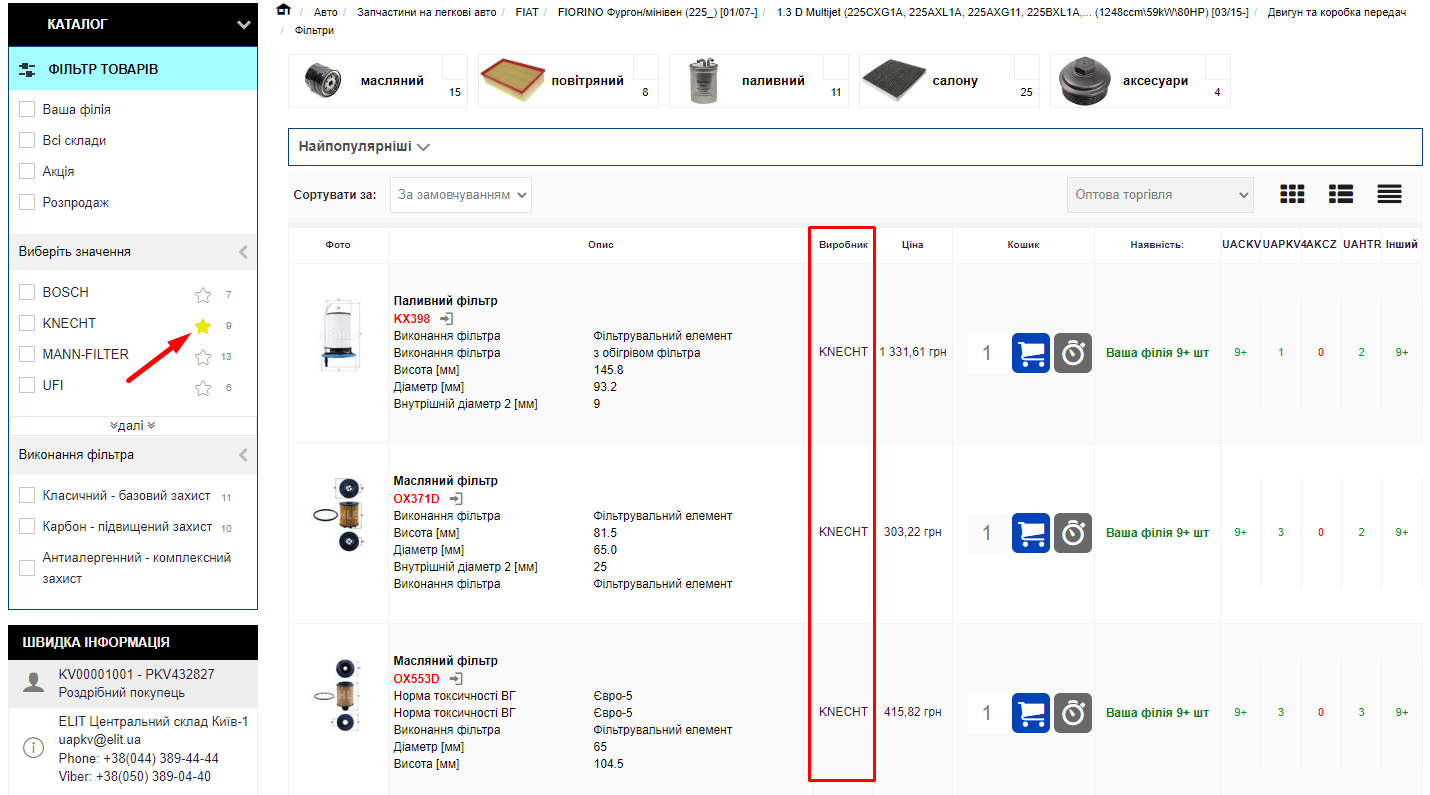Image resolution: width=1430 pixels, height=795 pixels.
Task: Toggle the favorite star next to BOSCH
Action: [203, 295]
